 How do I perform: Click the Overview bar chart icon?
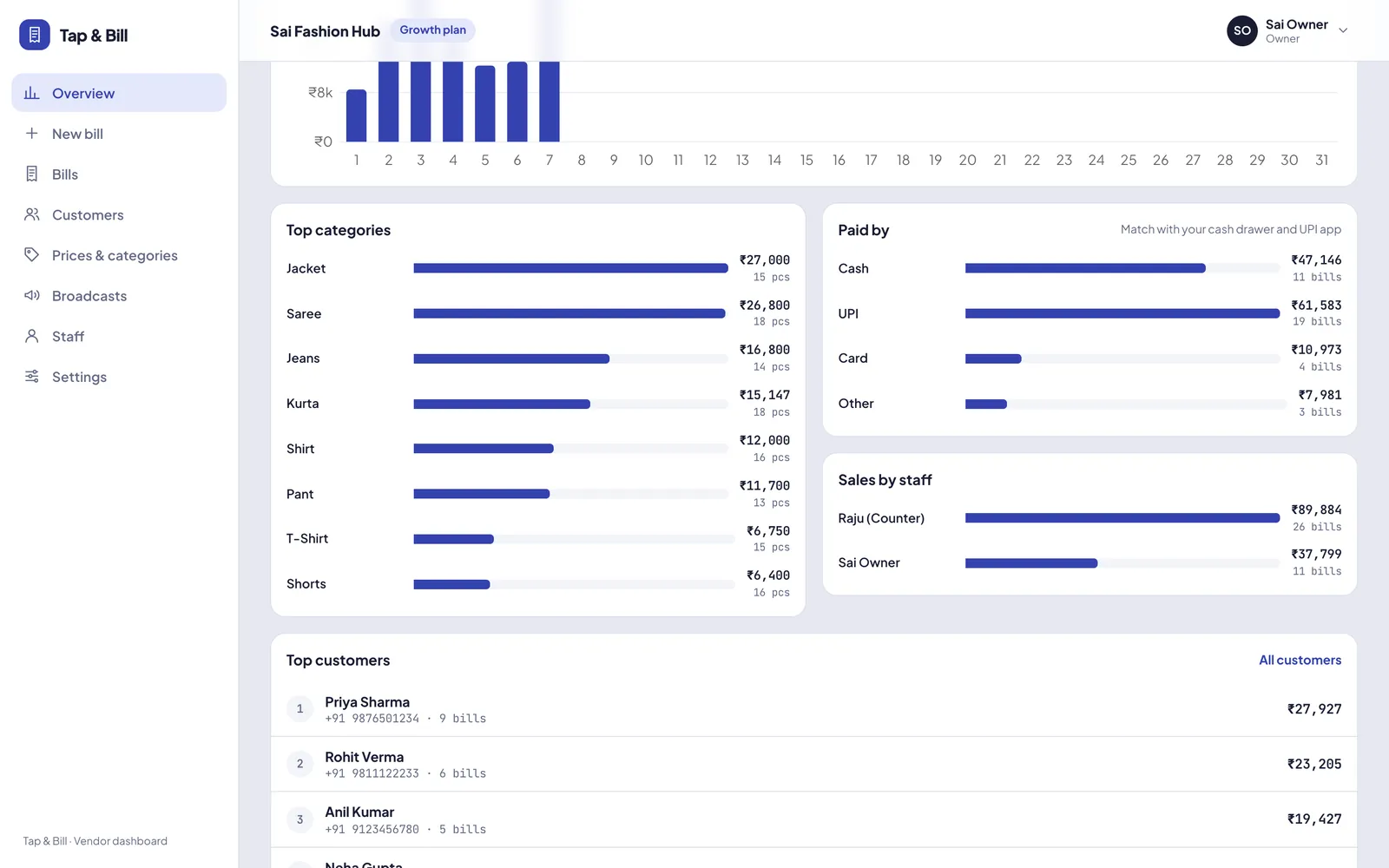[32, 93]
